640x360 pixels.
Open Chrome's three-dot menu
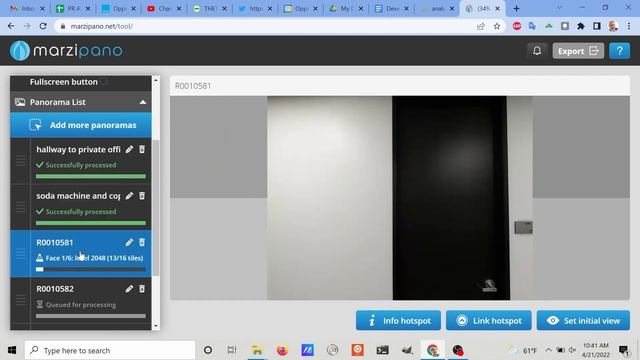629,26
